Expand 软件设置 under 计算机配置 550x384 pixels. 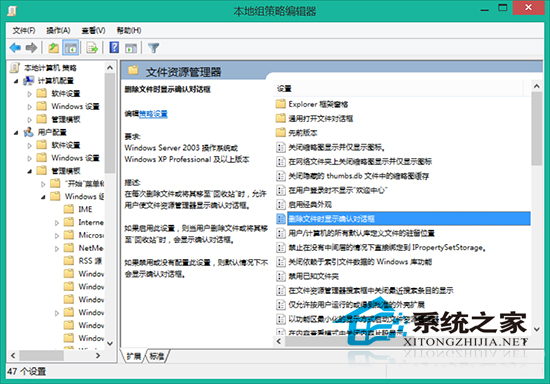click(x=30, y=94)
